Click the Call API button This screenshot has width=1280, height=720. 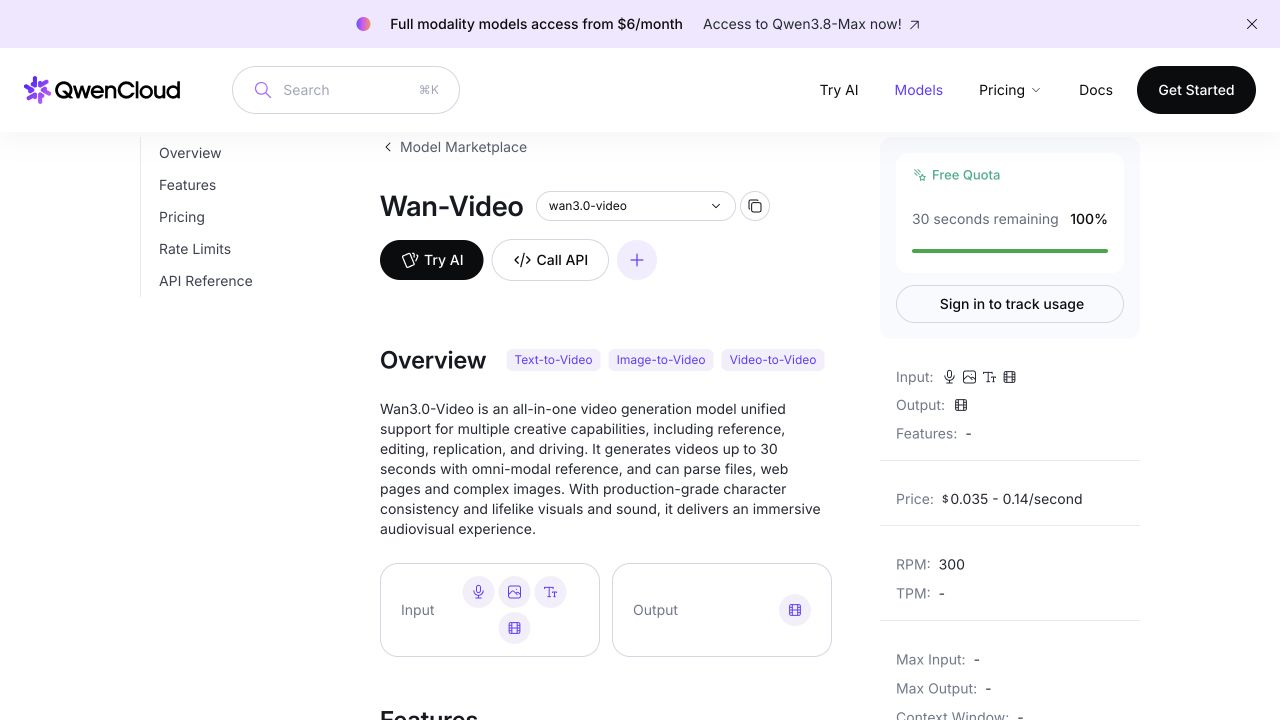(550, 260)
